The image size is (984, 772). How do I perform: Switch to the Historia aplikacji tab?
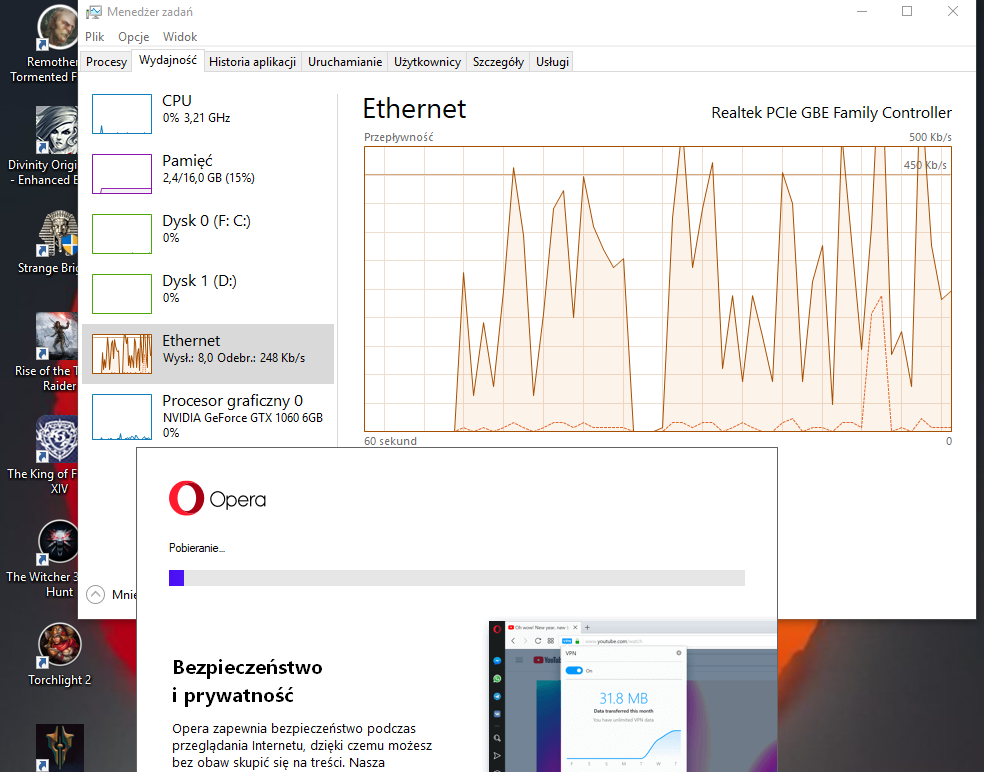click(252, 62)
